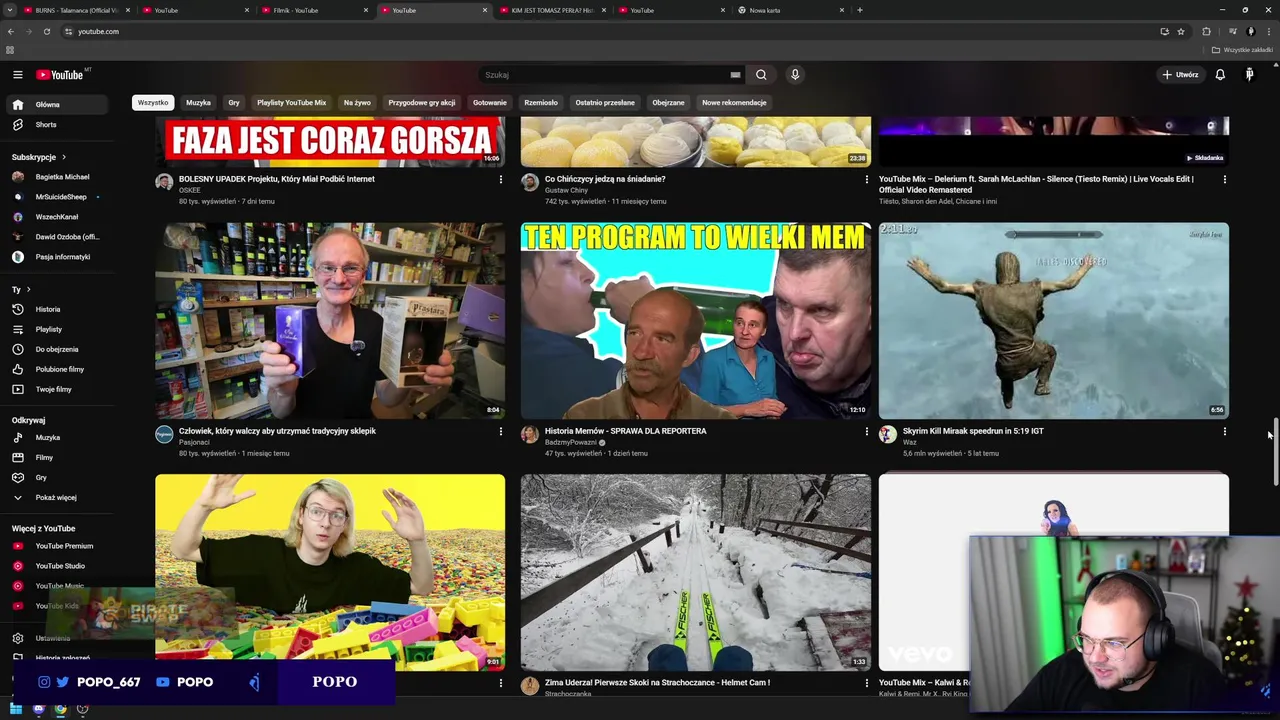Open Polubione filmy liked videos

click(60, 369)
